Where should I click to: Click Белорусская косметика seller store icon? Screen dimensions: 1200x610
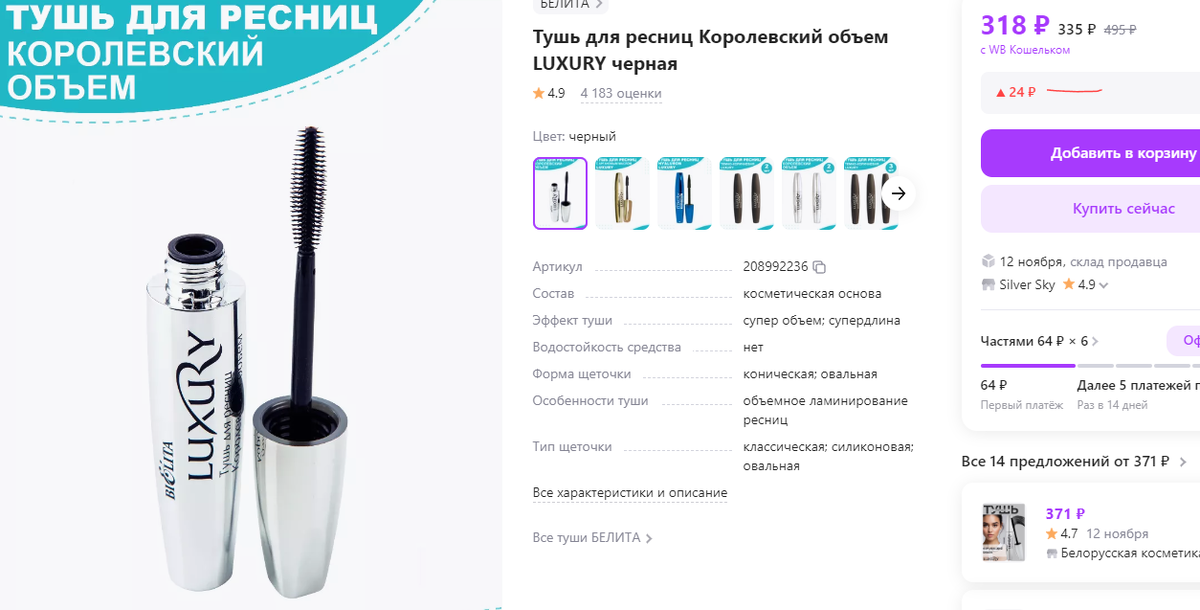point(1052,553)
